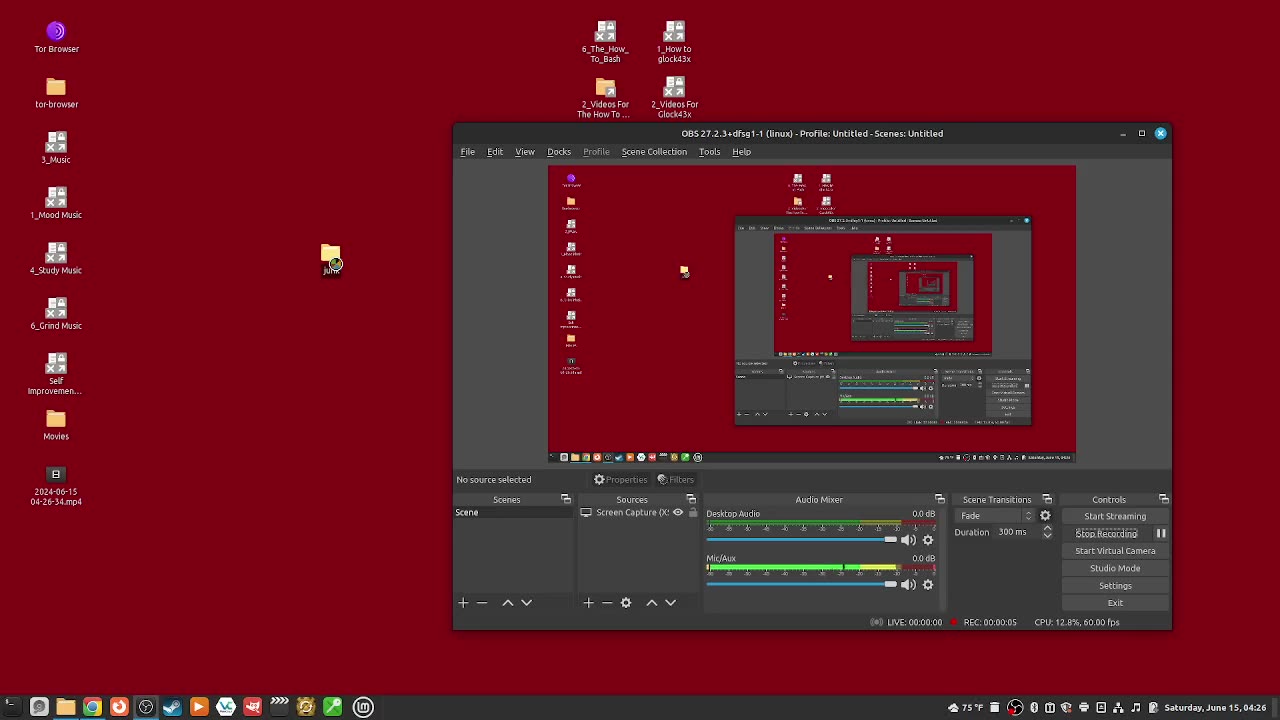Pop out the Scene Transitions dock
Image resolution: width=1280 pixels, height=720 pixels.
(x=1047, y=500)
